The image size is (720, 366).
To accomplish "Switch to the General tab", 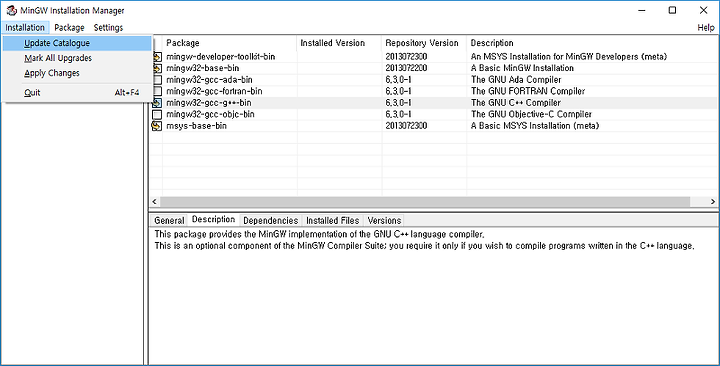I will coord(169,221).
